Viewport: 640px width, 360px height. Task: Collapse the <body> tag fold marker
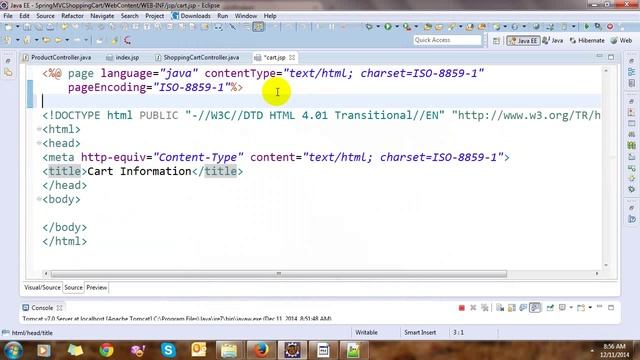click(x=39, y=199)
